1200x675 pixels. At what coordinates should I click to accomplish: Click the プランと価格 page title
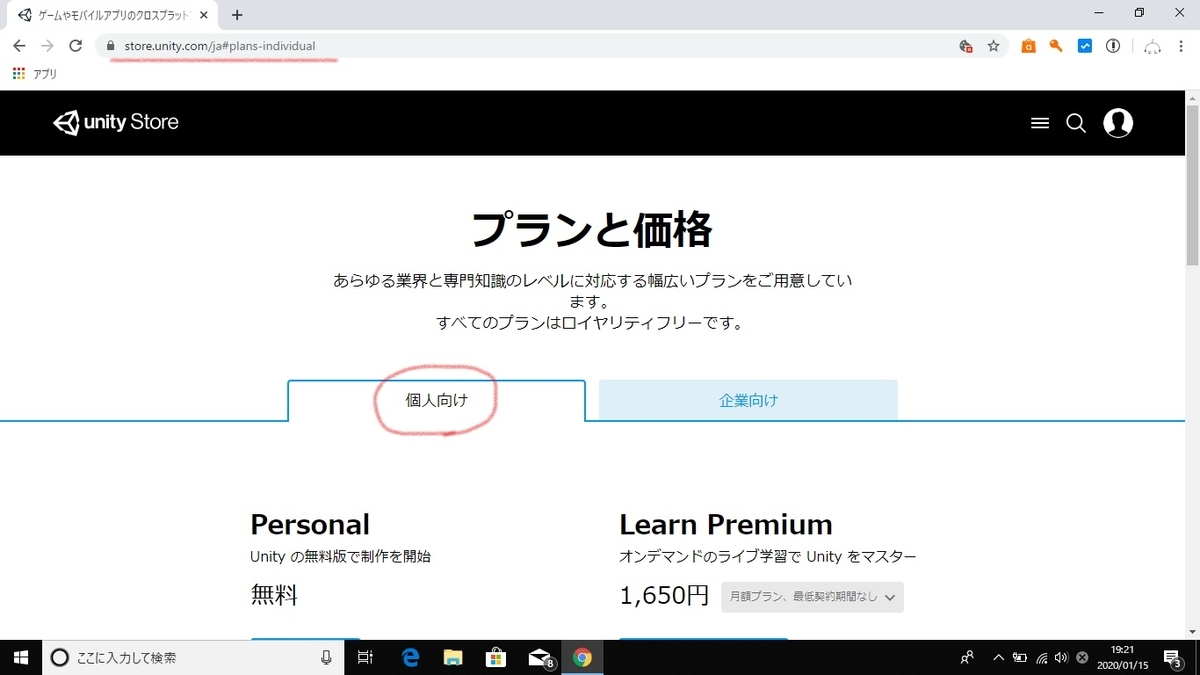(592, 230)
